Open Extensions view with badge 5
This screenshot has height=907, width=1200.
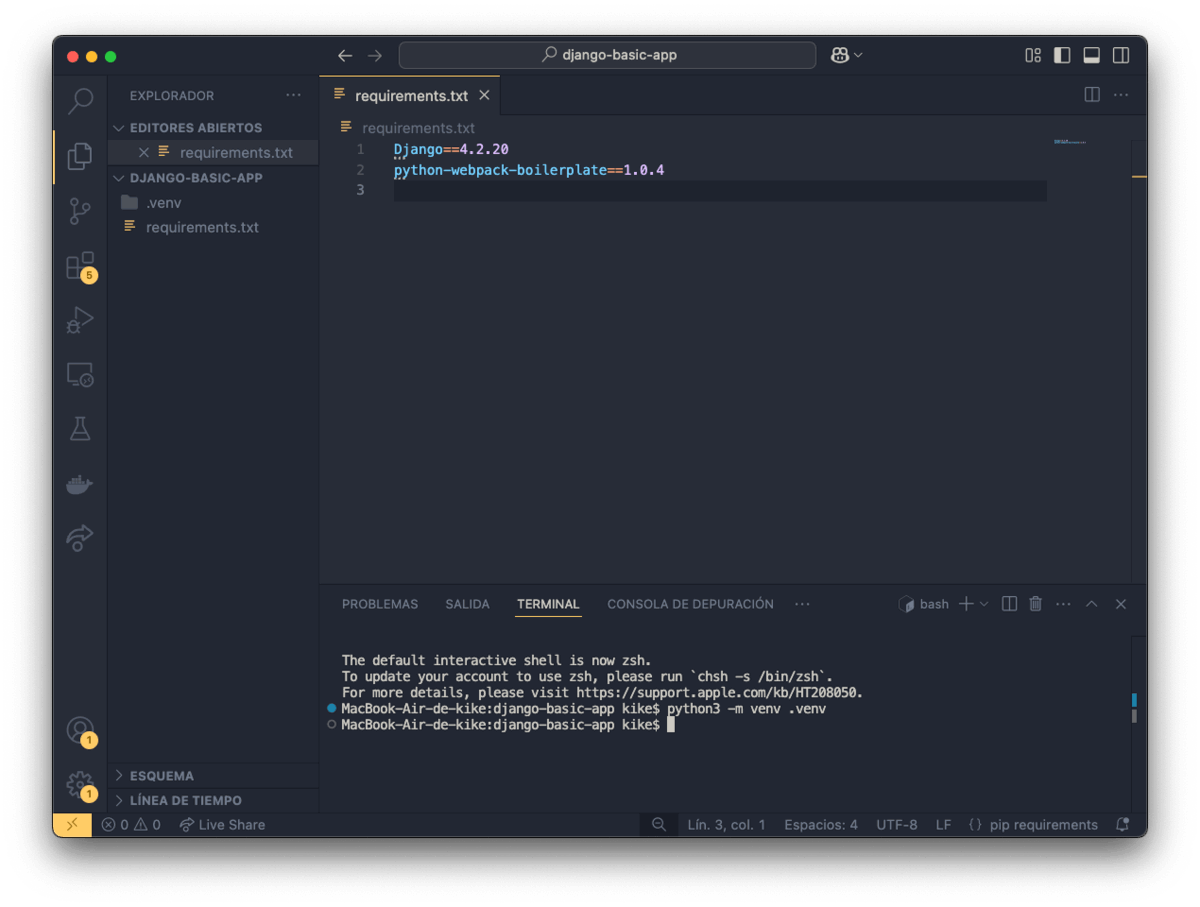[x=80, y=266]
